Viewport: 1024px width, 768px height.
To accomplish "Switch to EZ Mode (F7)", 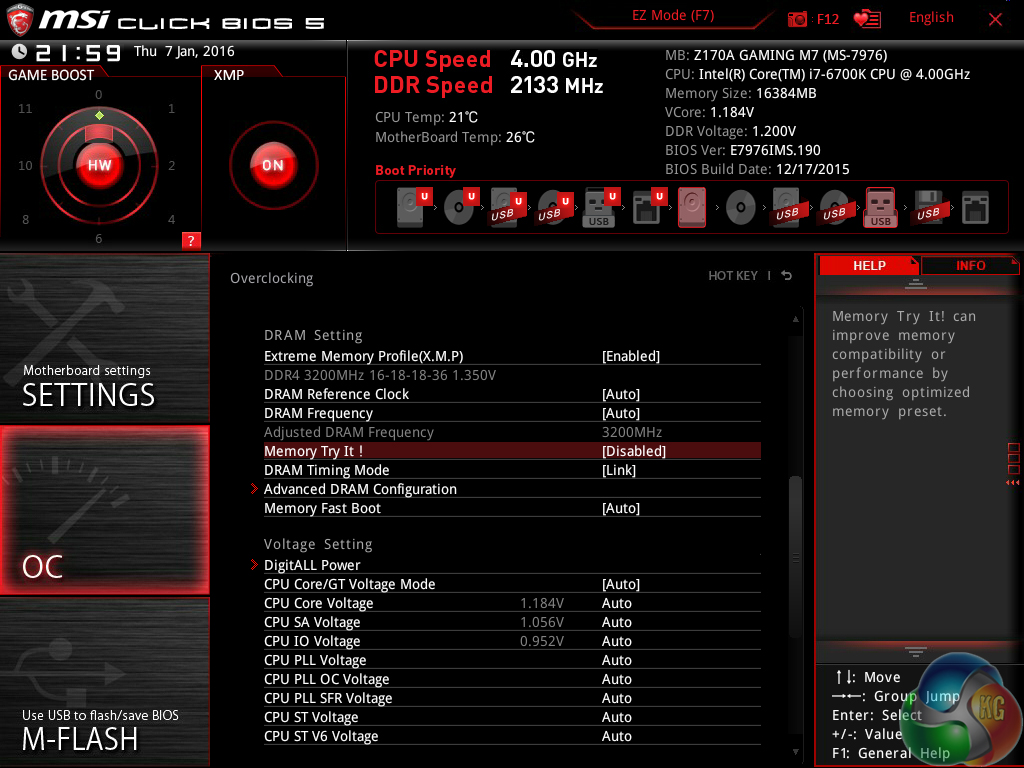I will tap(673, 16).
